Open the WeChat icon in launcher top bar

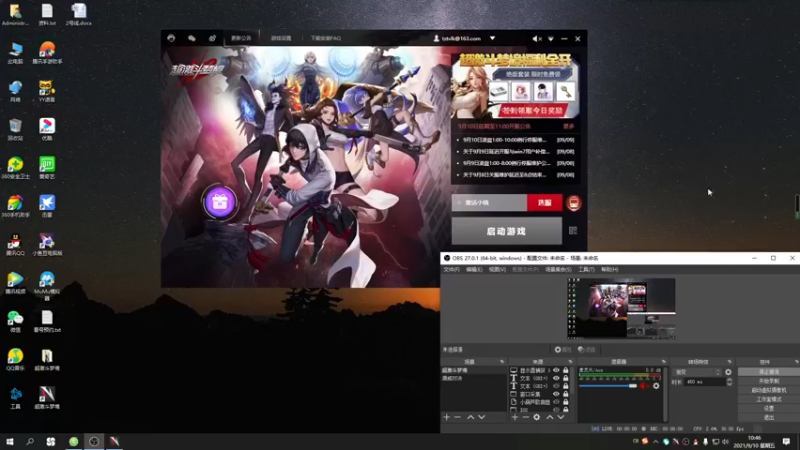[191, 38]
